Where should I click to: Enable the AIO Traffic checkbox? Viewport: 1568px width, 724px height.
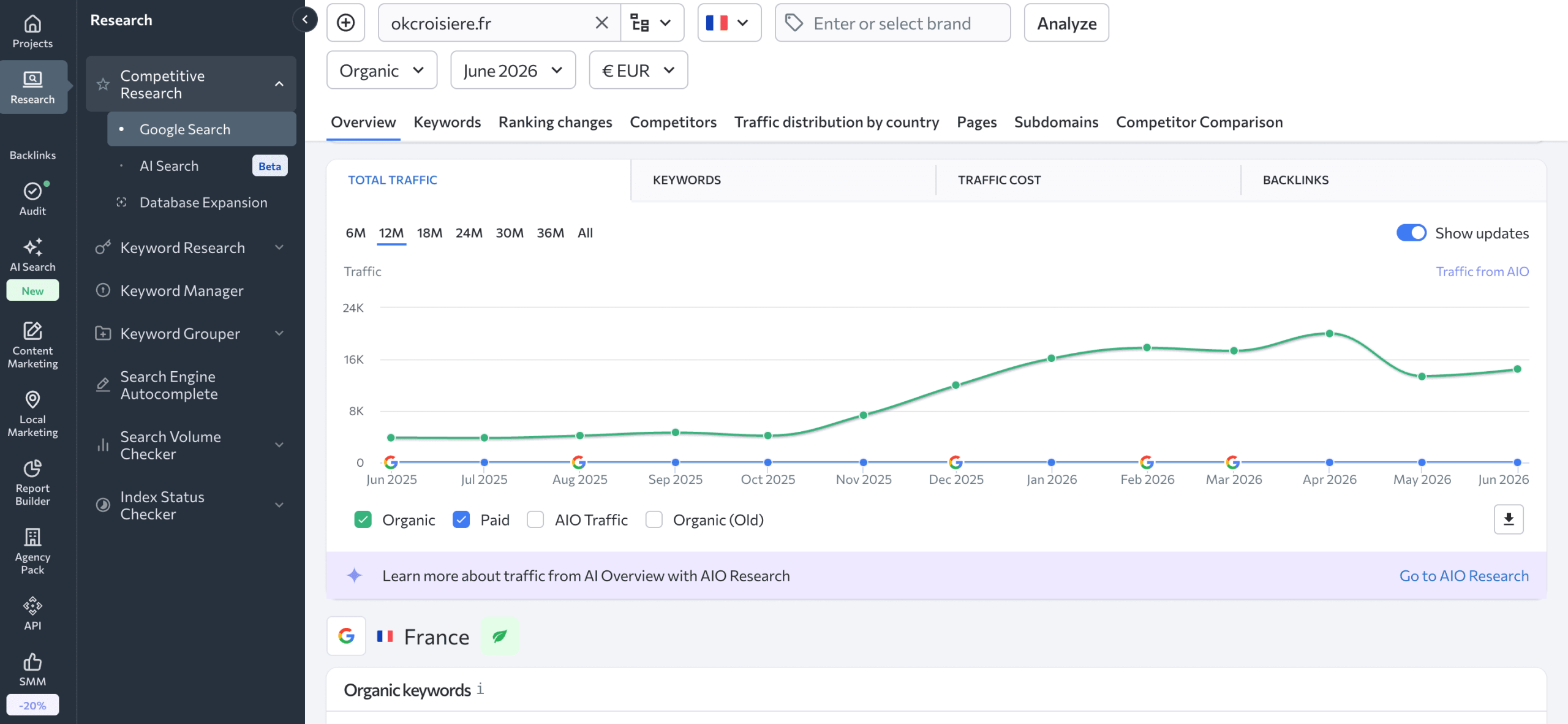(x=535, y=519)
